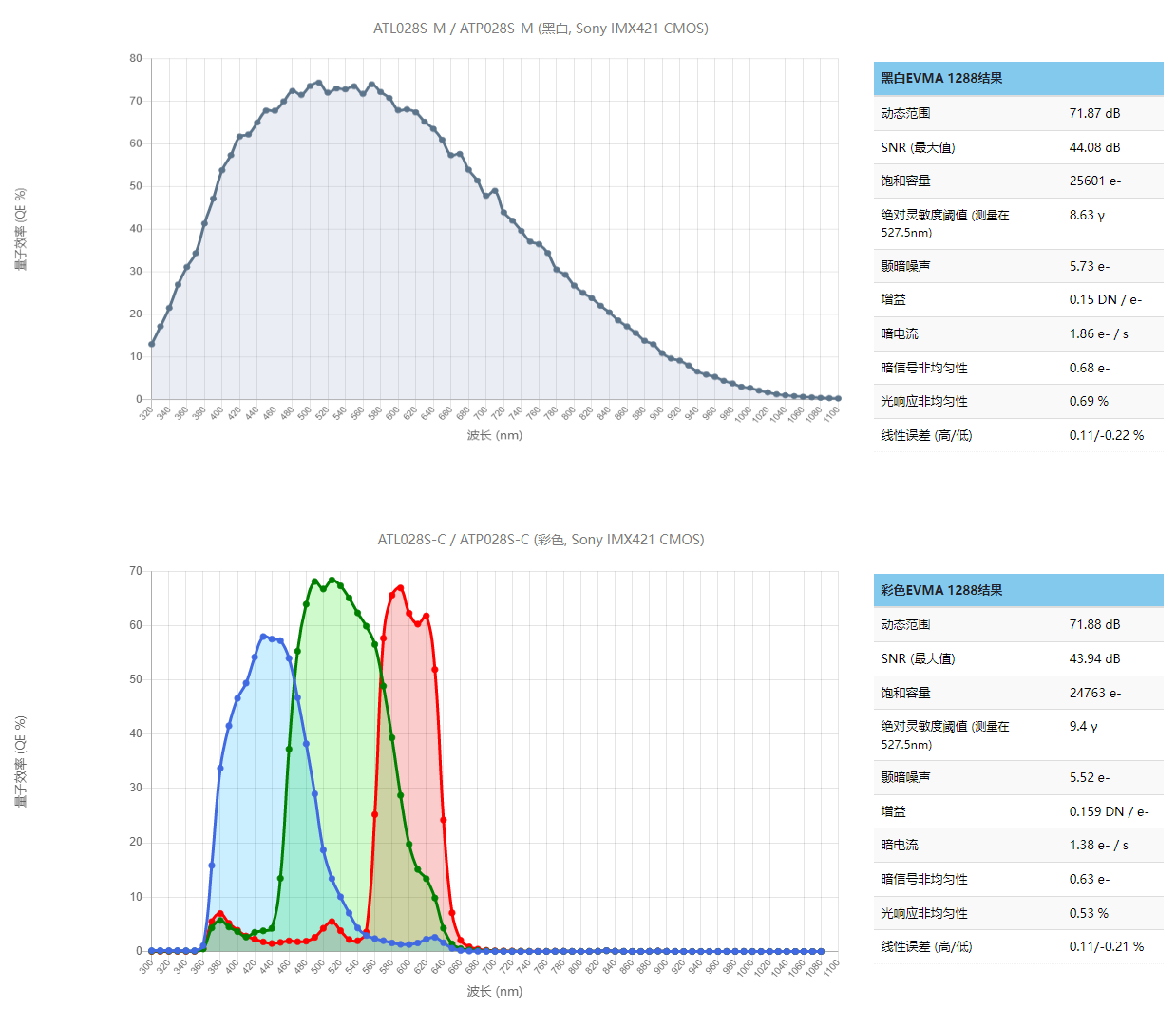Select the 0.159 DN / e- gain value
The image size is (1176, 1028).
pyautogui.click(x=1109, y=811)
